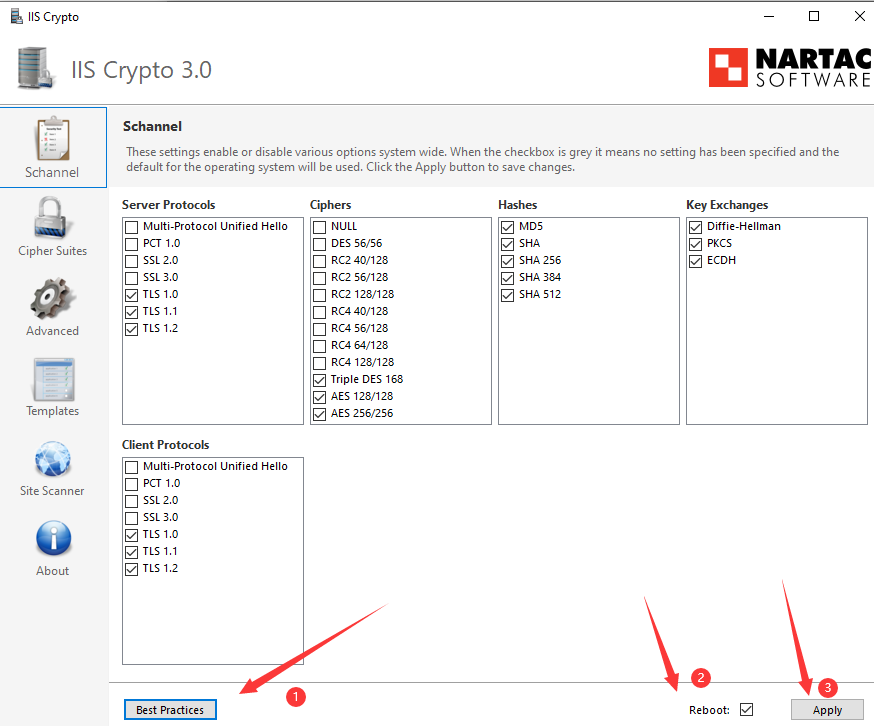This screenshot has width=874, height=726.
Task: Enable Client Protocols PCT 1.0 checkbox
Action: [x=132, y=484]
